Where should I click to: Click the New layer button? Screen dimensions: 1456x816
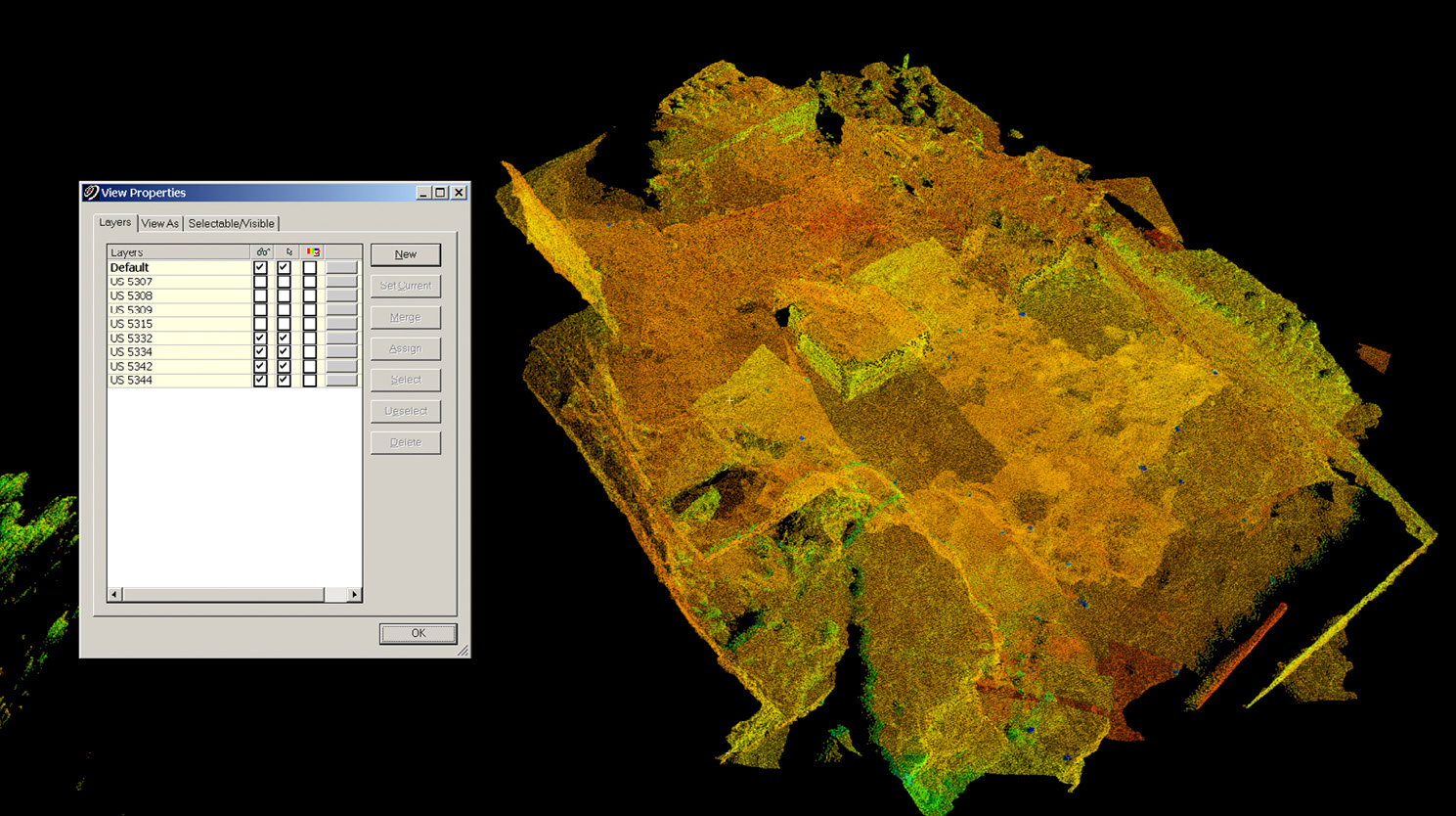pos(406,254)
